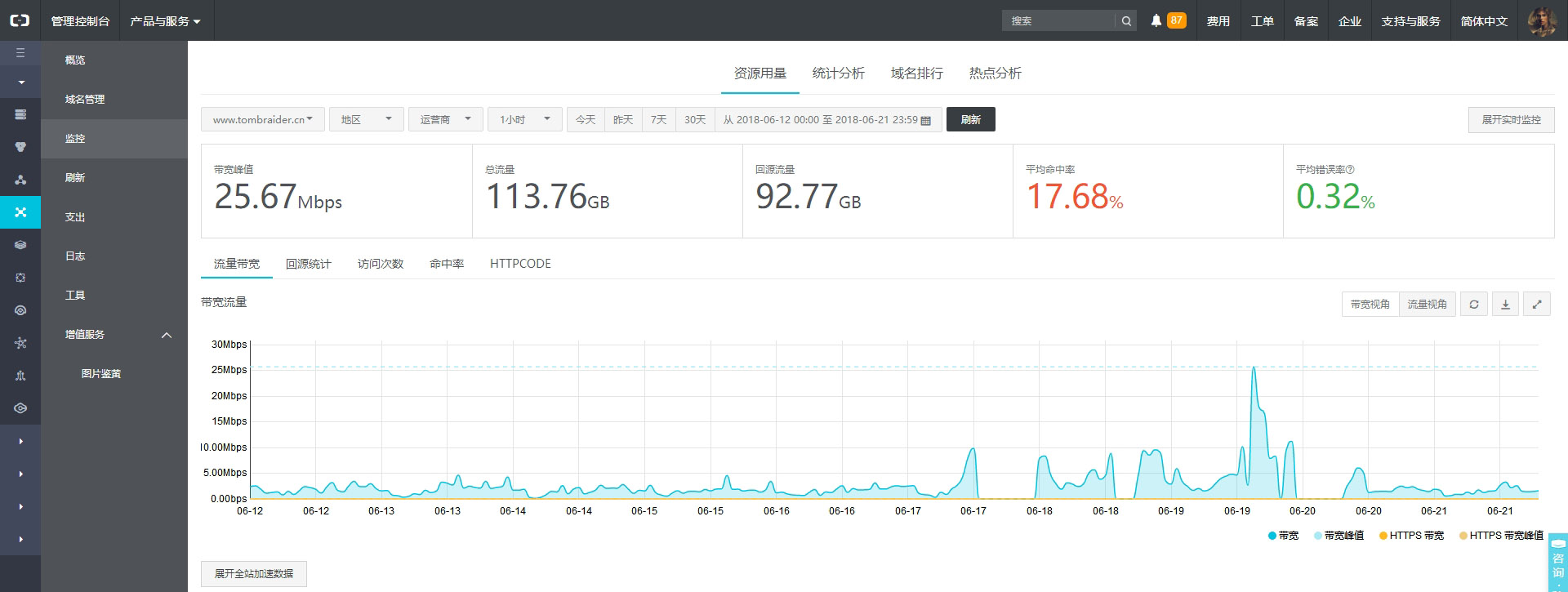Toggle HTTPS 带宽峰值 legend series

click(x=1501, y=536)
